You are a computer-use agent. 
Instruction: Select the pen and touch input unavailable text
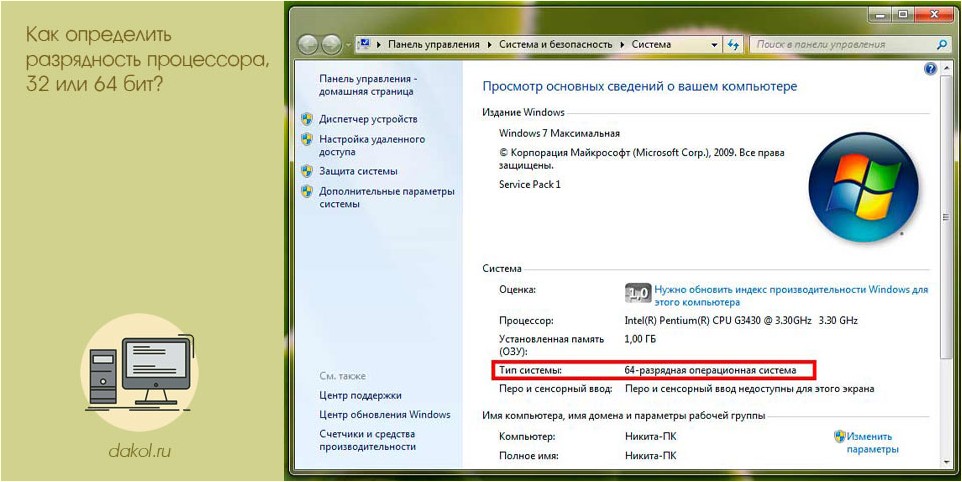pyautogui.click(x=749, y=389)
